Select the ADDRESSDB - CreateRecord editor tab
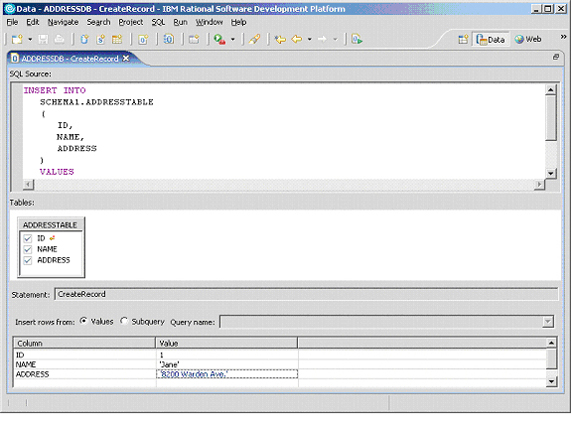Screen dimensions: 572x430 (x=70, y=58)
